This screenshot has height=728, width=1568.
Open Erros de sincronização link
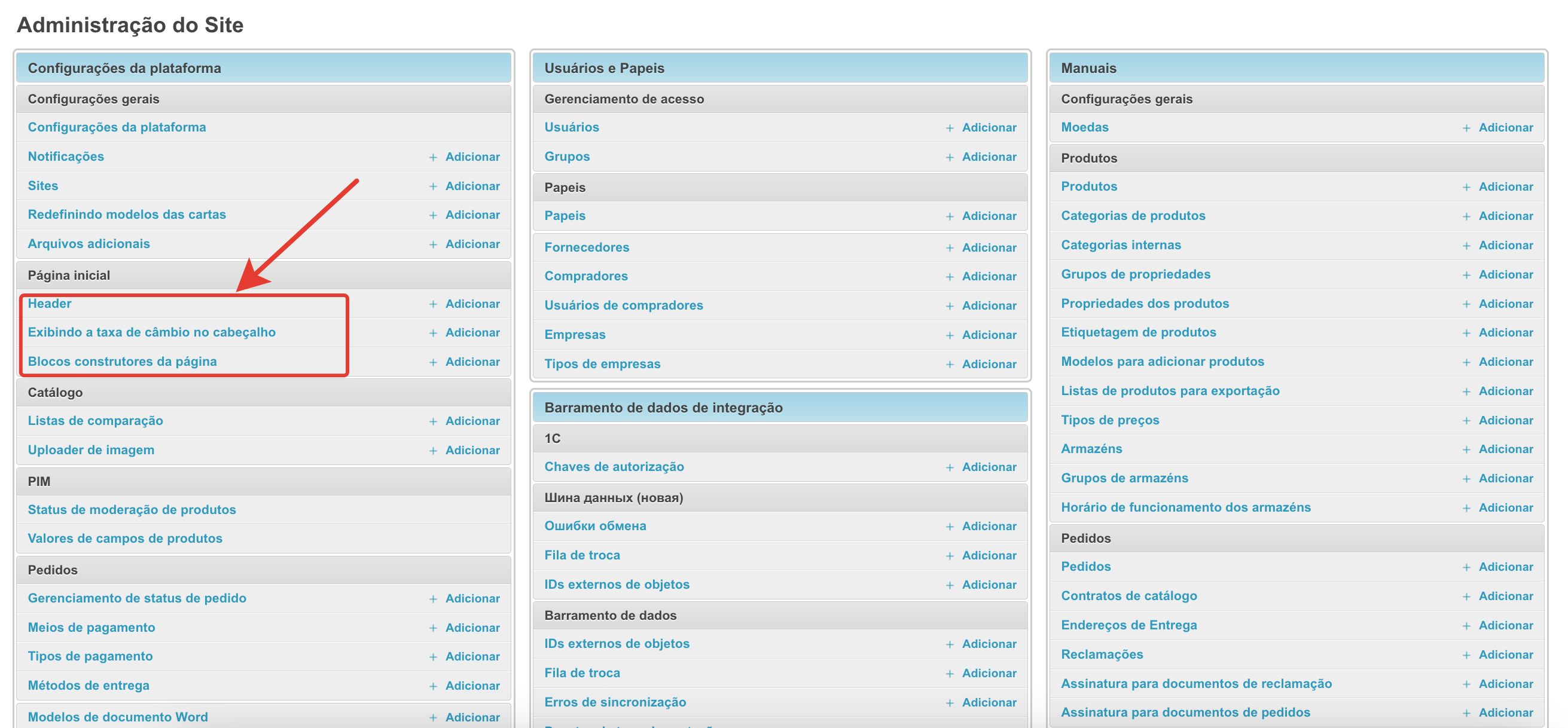[x=615, y=702]
